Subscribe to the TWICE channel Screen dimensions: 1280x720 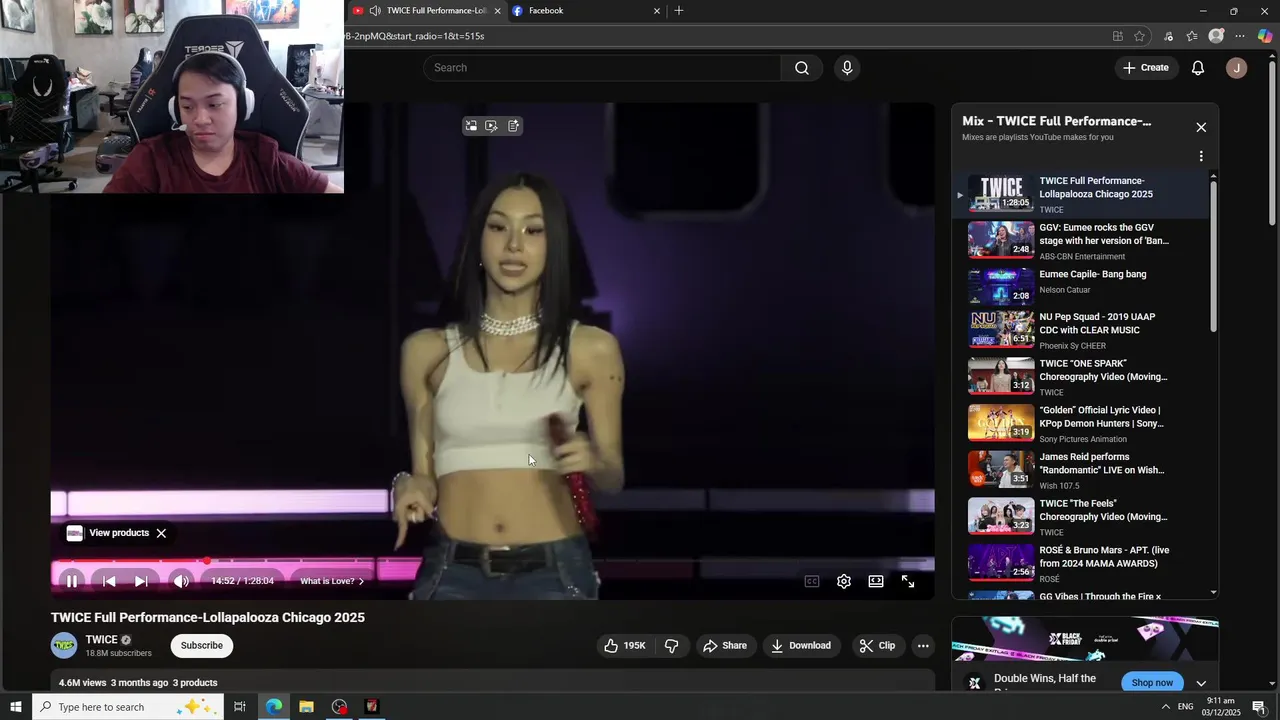(202, 646)
